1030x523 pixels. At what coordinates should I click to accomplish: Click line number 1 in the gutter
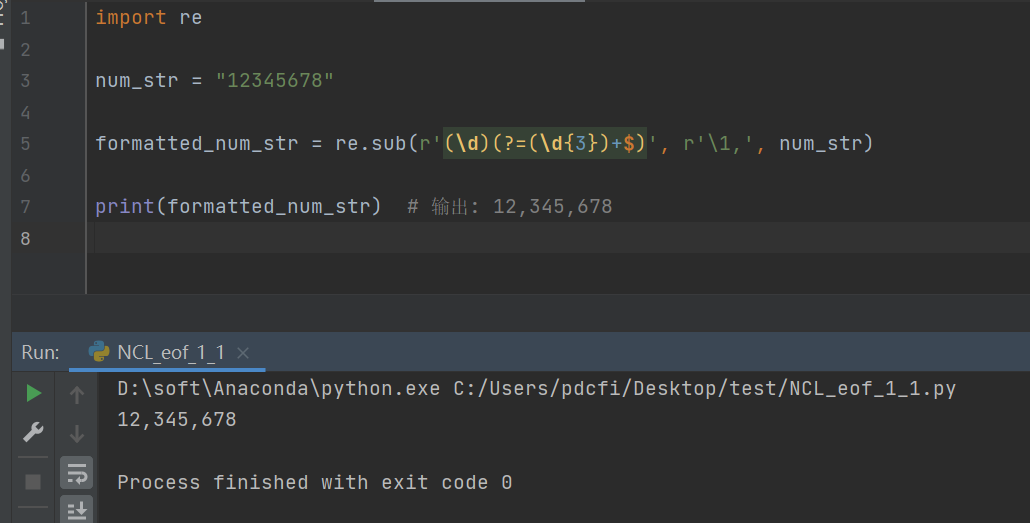click(25, 18)
